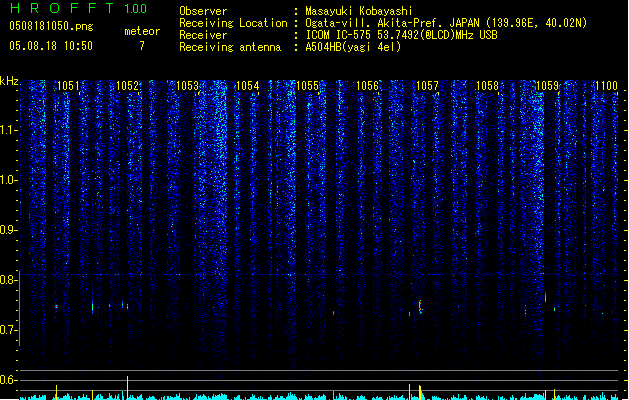629x400 pixels.
Task: Click the 0.8 kHz frequency axis label
Action: (8, 280)
